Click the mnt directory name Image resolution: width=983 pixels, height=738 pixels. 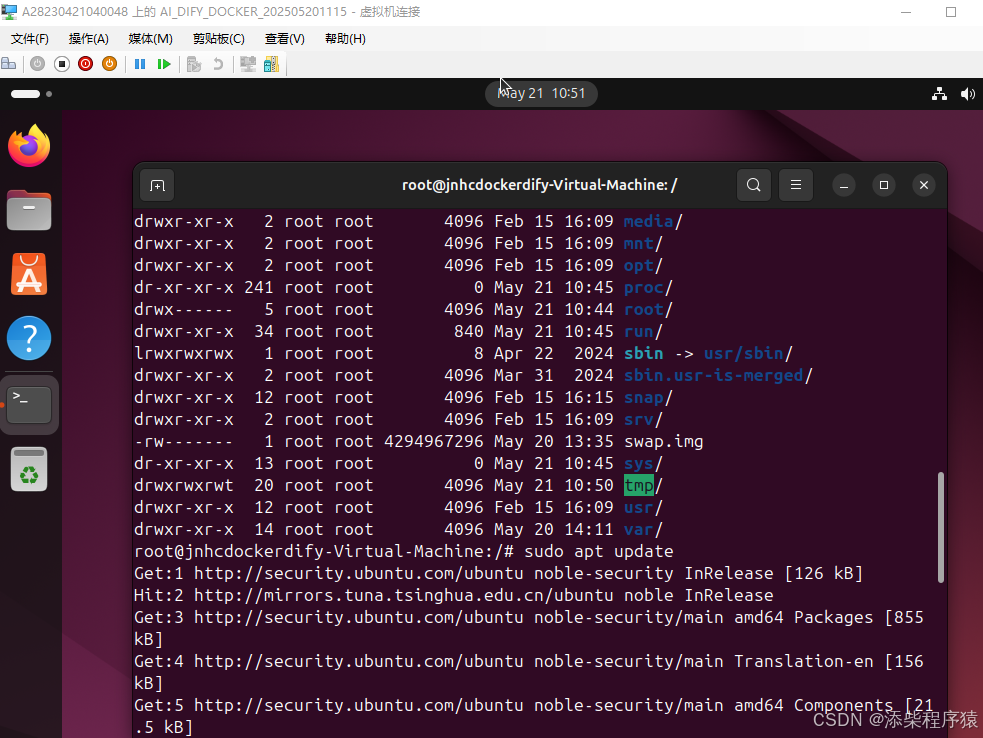coord(638,243)
